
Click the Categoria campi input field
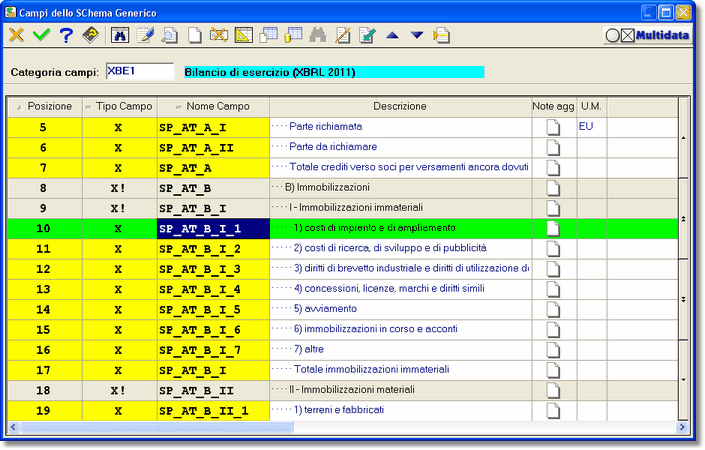click(140, 71)
